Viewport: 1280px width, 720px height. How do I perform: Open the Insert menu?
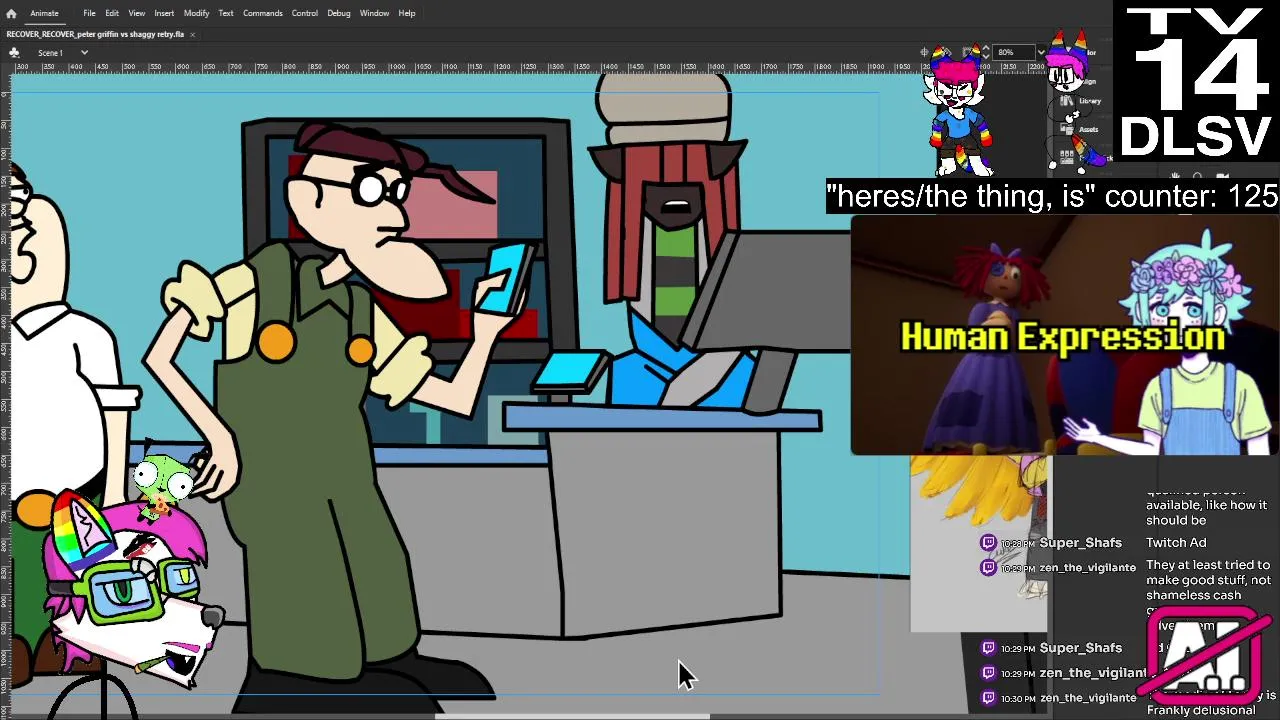tap(164, 13)
